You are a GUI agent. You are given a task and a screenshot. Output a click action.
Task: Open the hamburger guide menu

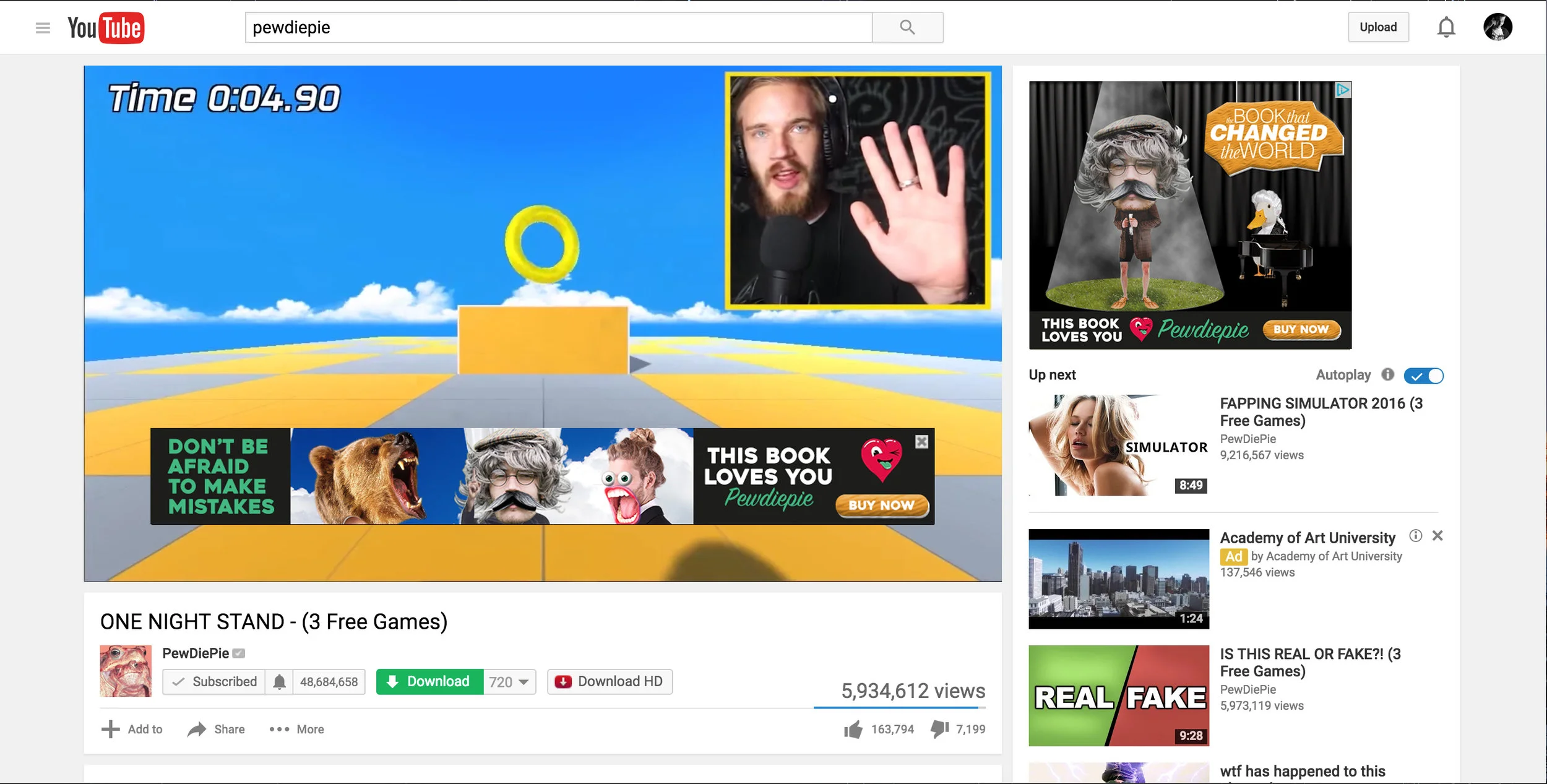43,28
